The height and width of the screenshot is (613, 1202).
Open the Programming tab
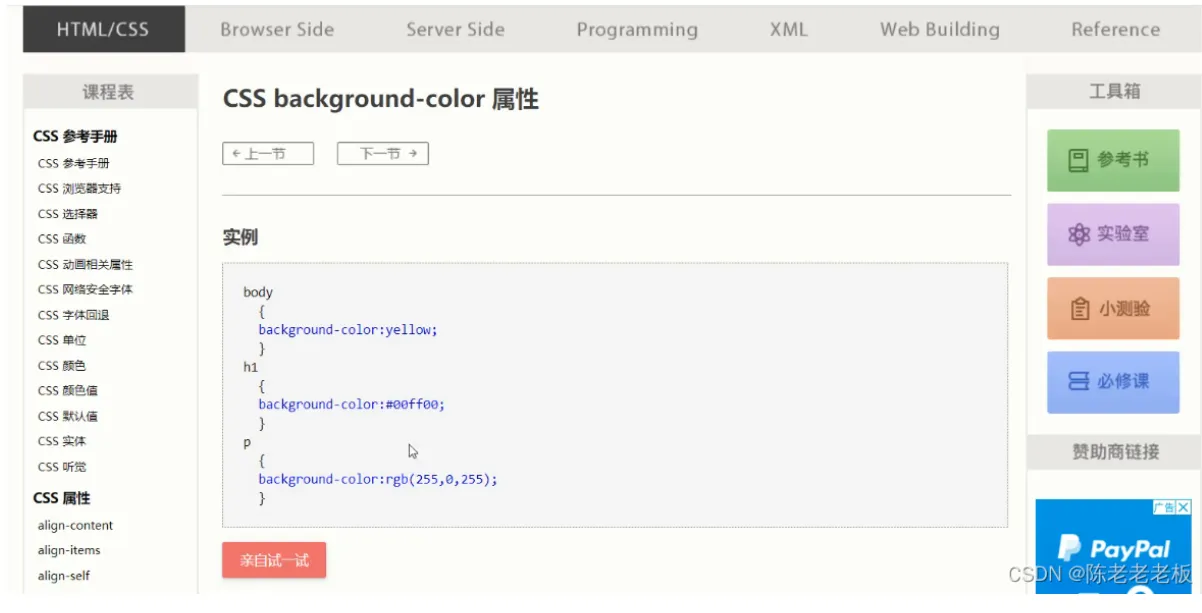tap(637, 29)
